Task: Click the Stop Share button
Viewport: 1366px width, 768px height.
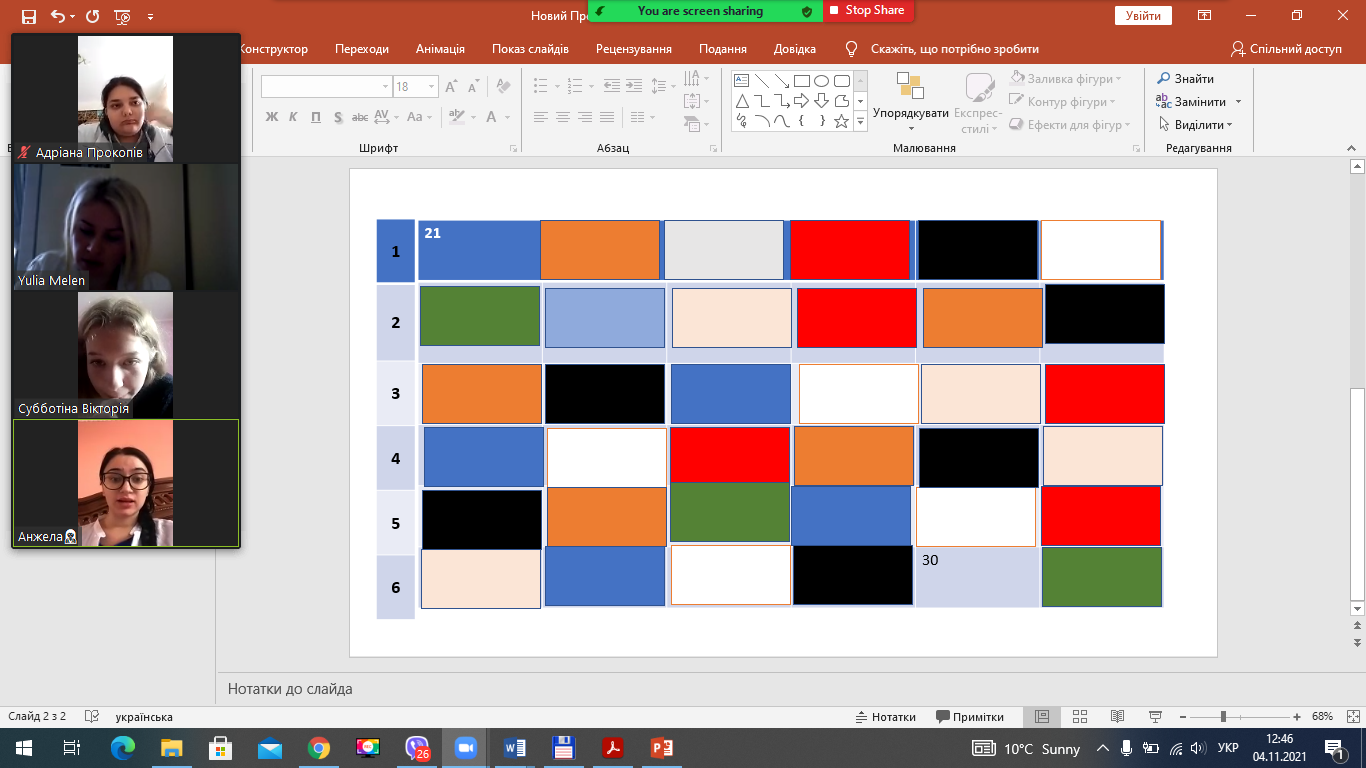Action: pos(866,11)
